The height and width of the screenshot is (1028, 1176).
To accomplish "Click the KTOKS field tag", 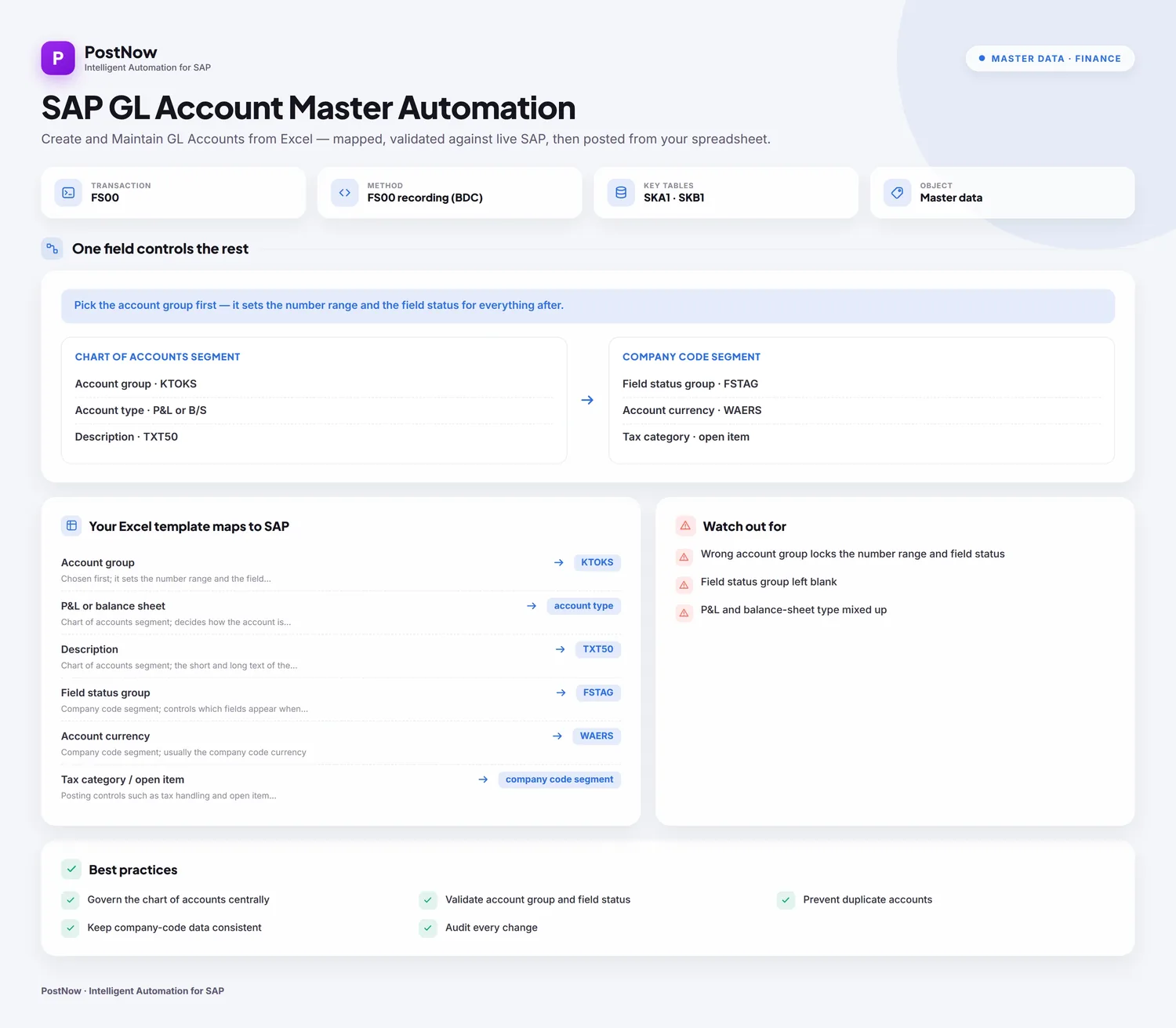I will click(597, 562).
